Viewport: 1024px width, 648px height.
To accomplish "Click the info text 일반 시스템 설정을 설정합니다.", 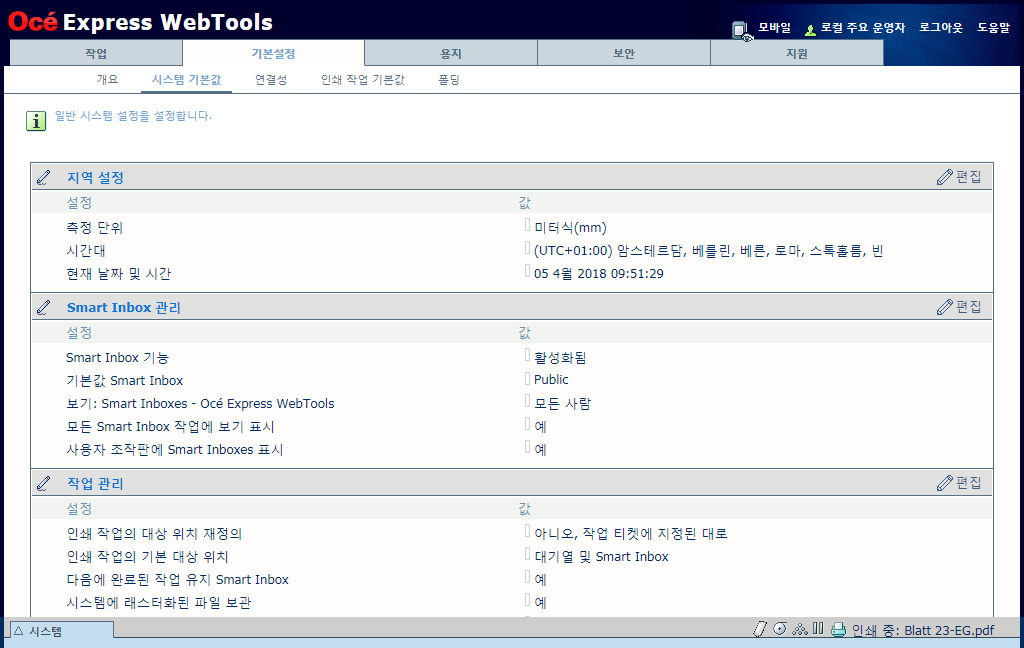I will [x=133, y=116].
